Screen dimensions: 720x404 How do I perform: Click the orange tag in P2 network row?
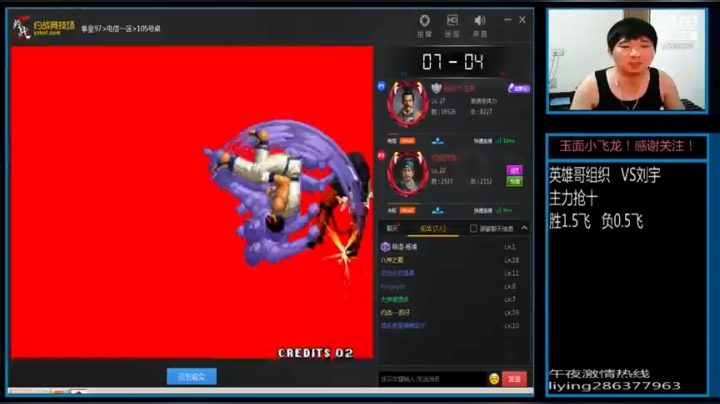point(407,211)
